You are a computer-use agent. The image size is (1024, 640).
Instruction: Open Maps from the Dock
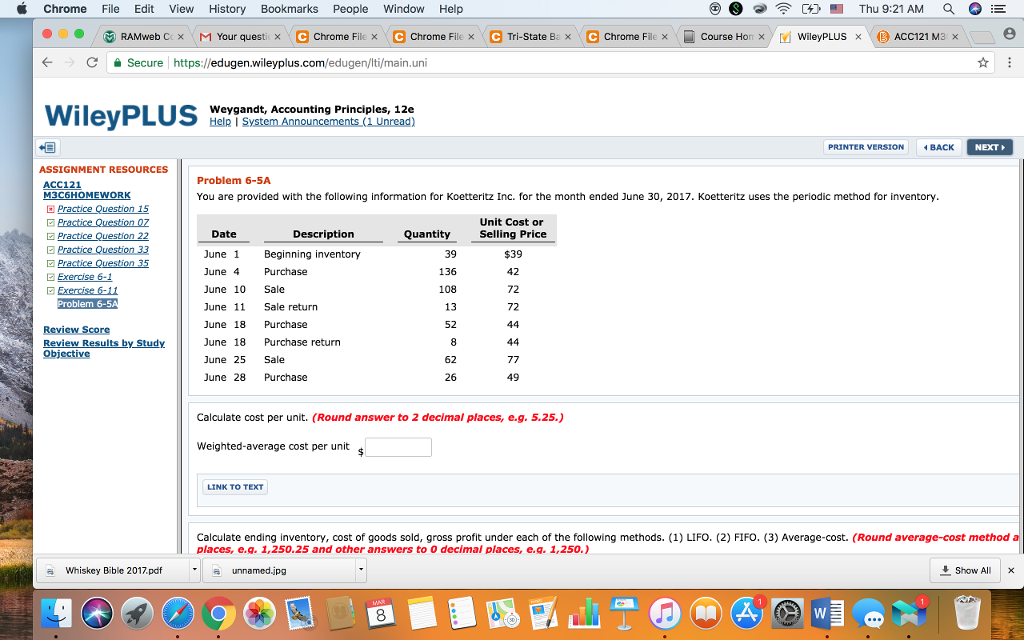click(502, 614)
